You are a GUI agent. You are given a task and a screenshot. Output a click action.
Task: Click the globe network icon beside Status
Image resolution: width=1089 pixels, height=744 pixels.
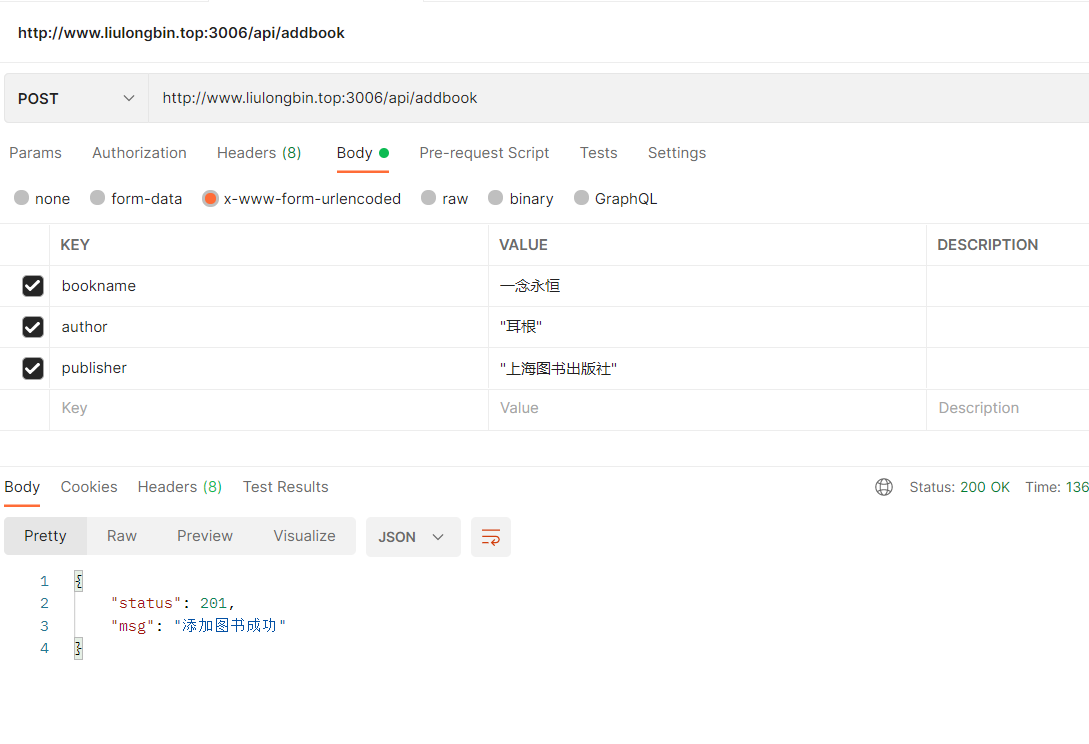(883, 487)
